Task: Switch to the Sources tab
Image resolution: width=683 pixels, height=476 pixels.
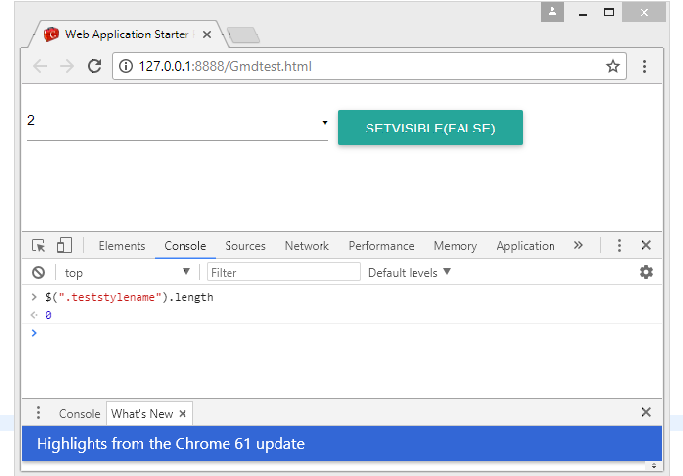Action: [245, 246]
